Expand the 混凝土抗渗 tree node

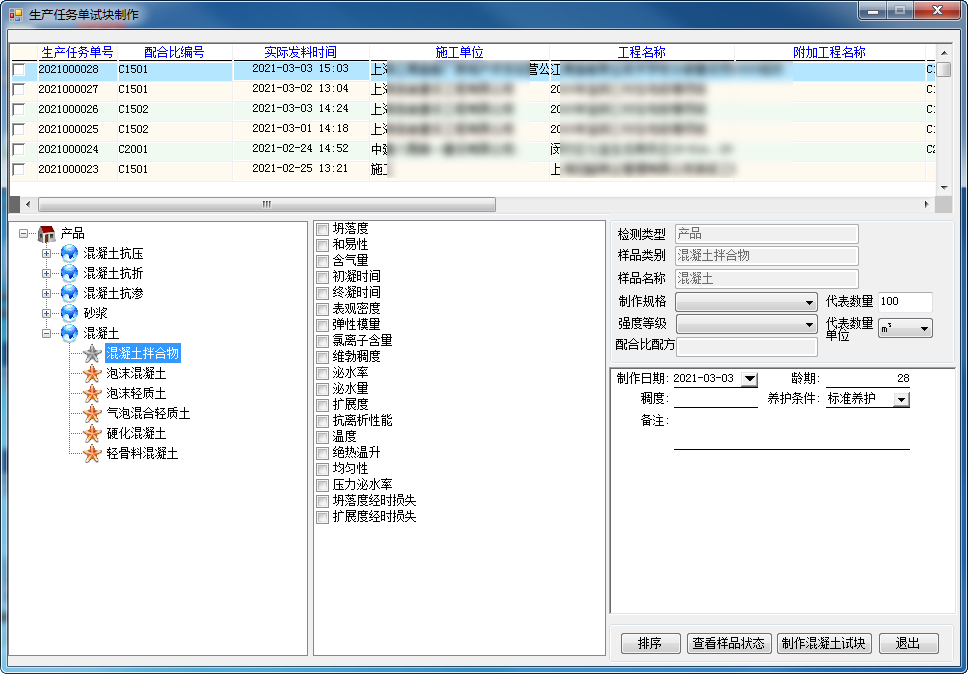tap(46, 293)
